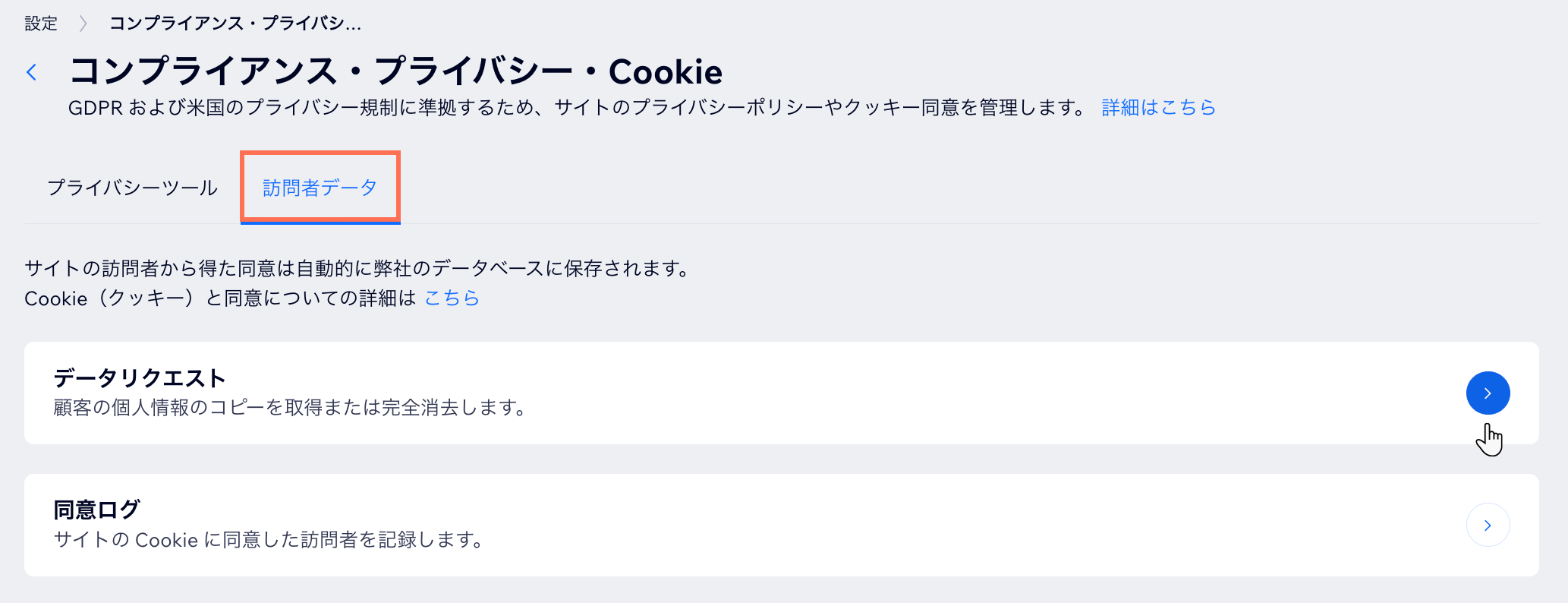The width and height of the screenshot is (1568, 603).
Task: Click the breadcrumb chevron separator after 設定
Action: coord(83,24)
